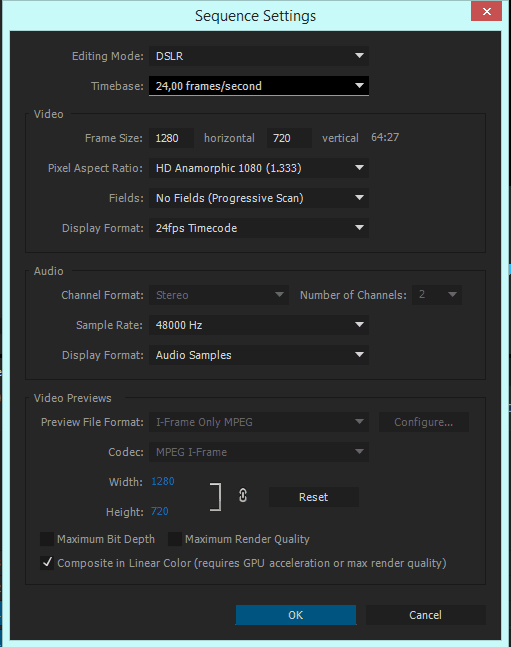The width and height of the screenshot is (511, 647).
Task: Close the Sequence Settings dialog
Action: click(x=486, y=11)
